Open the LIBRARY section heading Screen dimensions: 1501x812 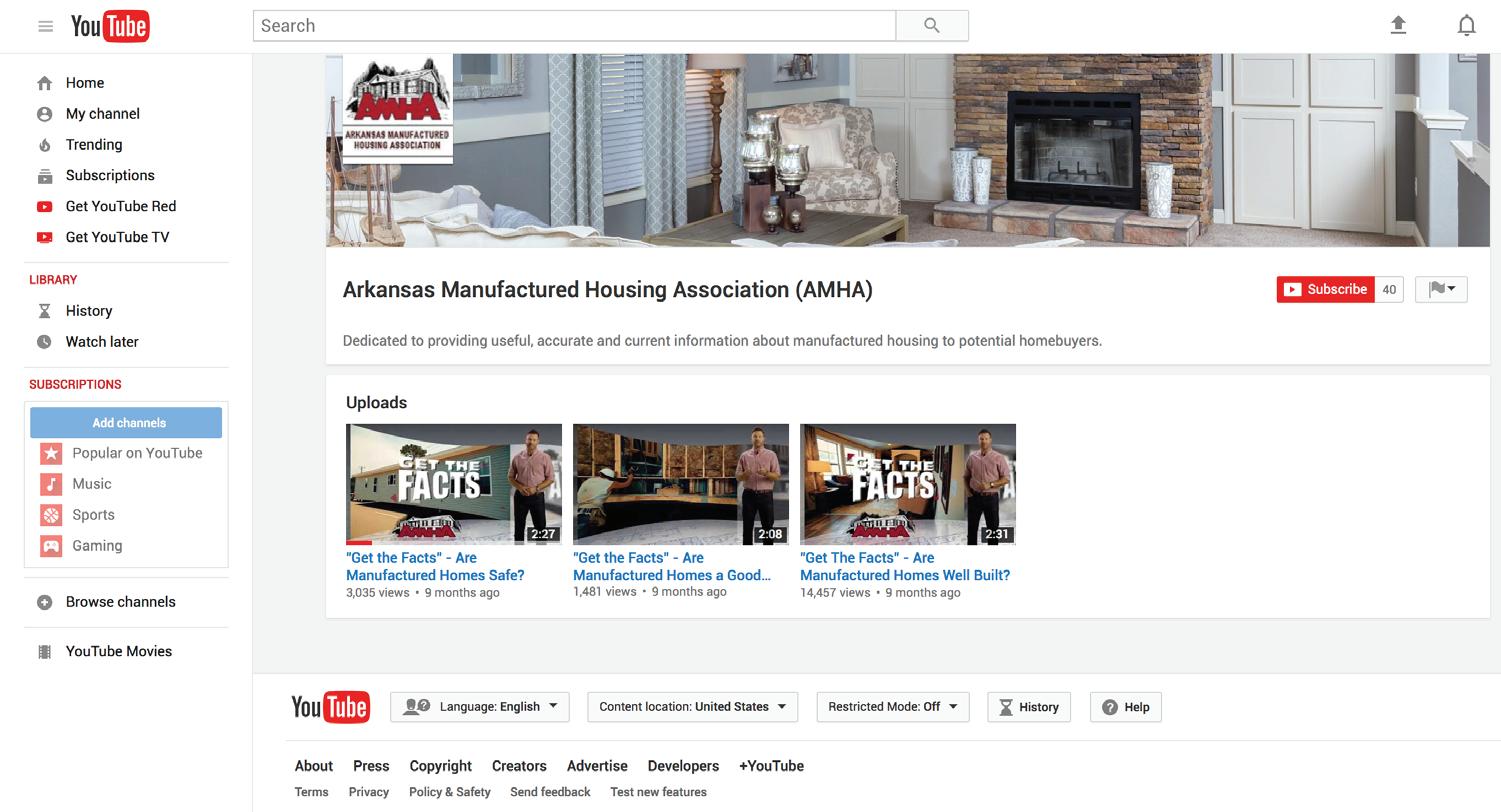point(53,280)
